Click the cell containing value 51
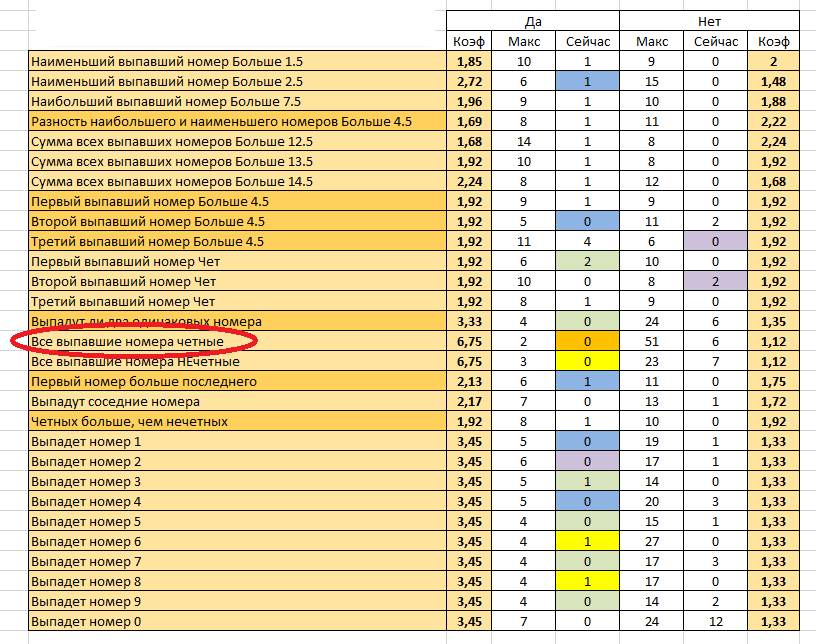Image resolution: width=816 pixels, height=644 pixels. pos(653,342)
